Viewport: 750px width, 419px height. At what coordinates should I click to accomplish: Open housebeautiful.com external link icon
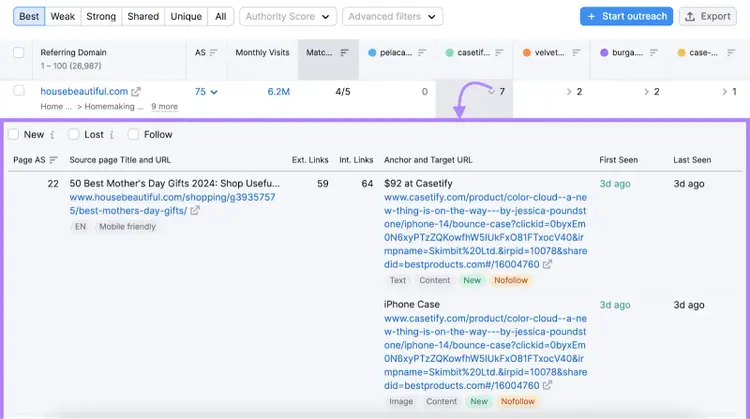coord(136,91)
